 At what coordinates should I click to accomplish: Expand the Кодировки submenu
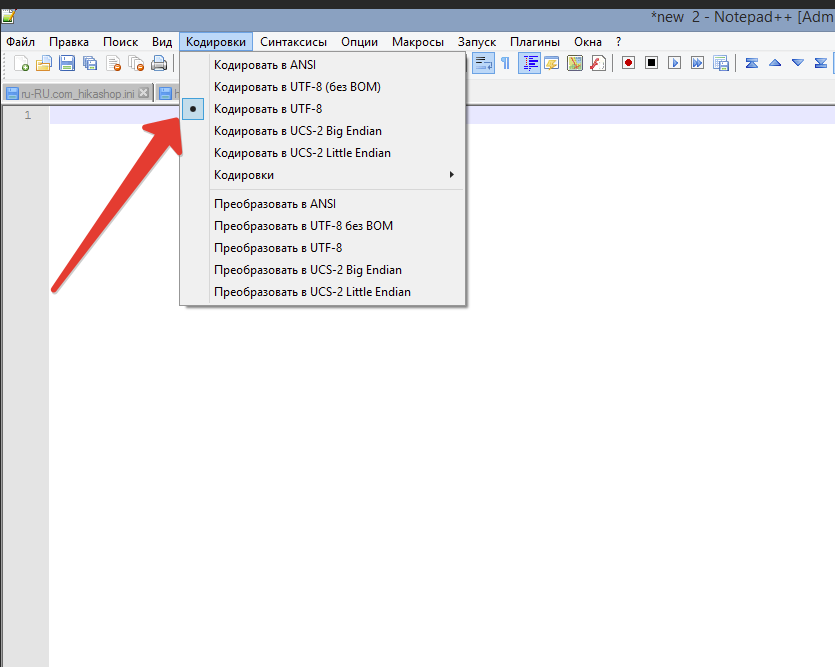323,175
